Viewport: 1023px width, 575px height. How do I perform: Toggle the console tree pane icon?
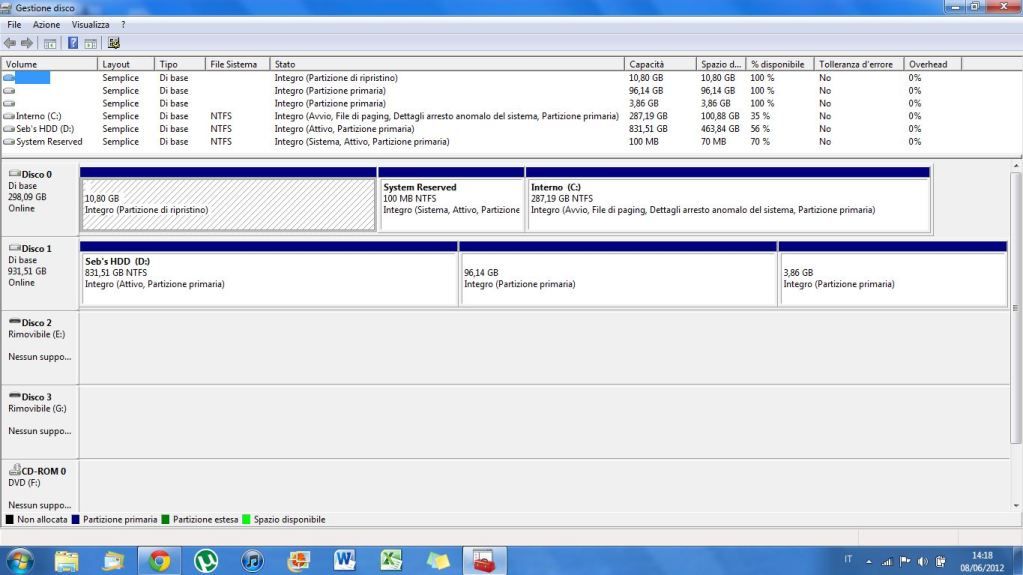[50, 43]
